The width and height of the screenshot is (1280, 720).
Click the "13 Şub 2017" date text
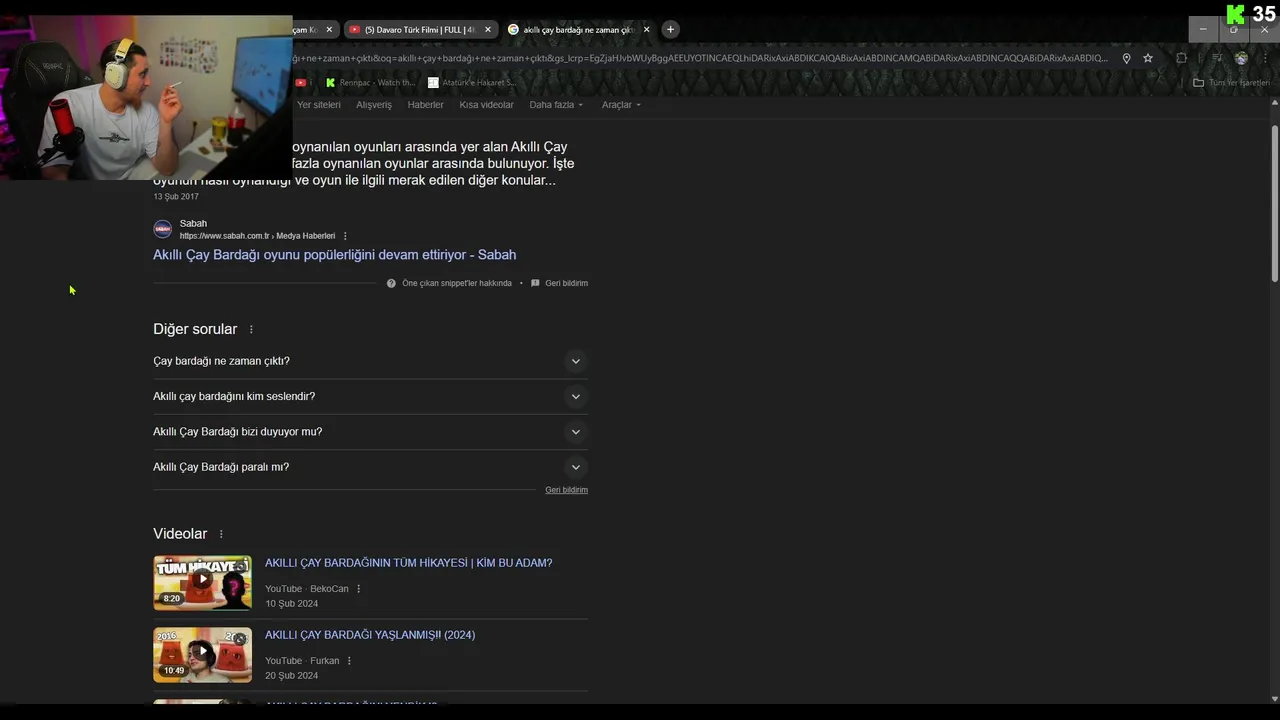176,197
